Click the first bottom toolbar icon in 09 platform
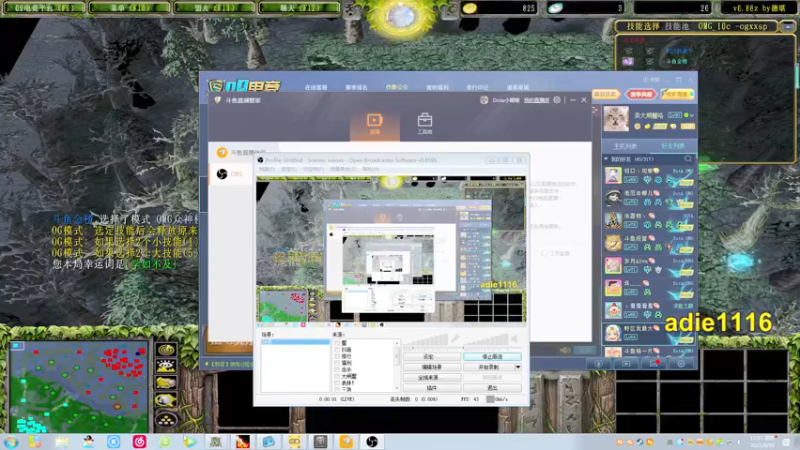Image resolution: width=800 pixels, height=450 pixels. tap(598, 364)
